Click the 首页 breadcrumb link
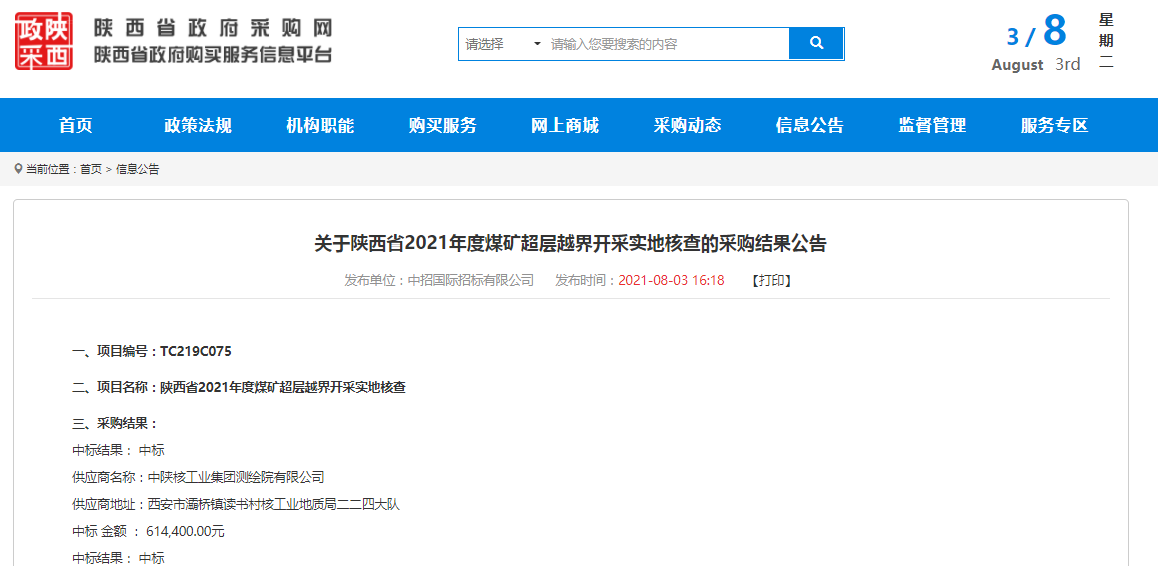Screen dimensions: 1158x566 pos(91,169)
